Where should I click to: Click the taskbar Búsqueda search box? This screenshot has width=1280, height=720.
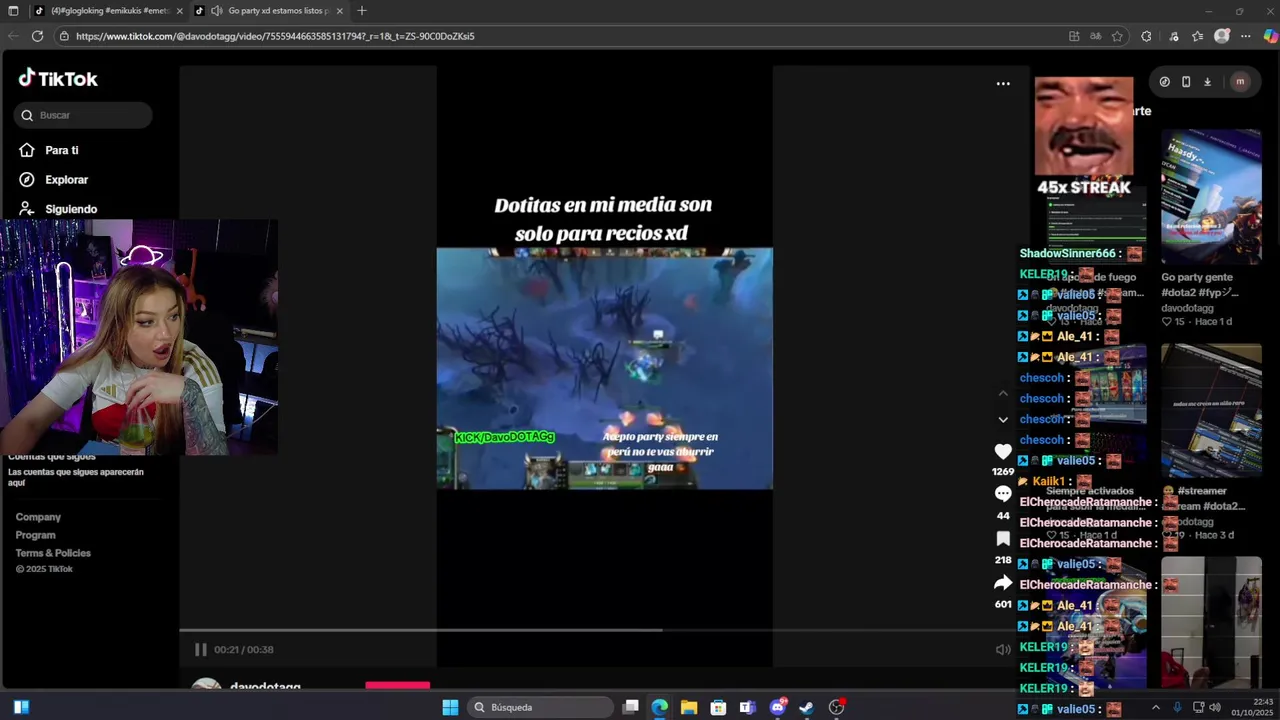540,707
